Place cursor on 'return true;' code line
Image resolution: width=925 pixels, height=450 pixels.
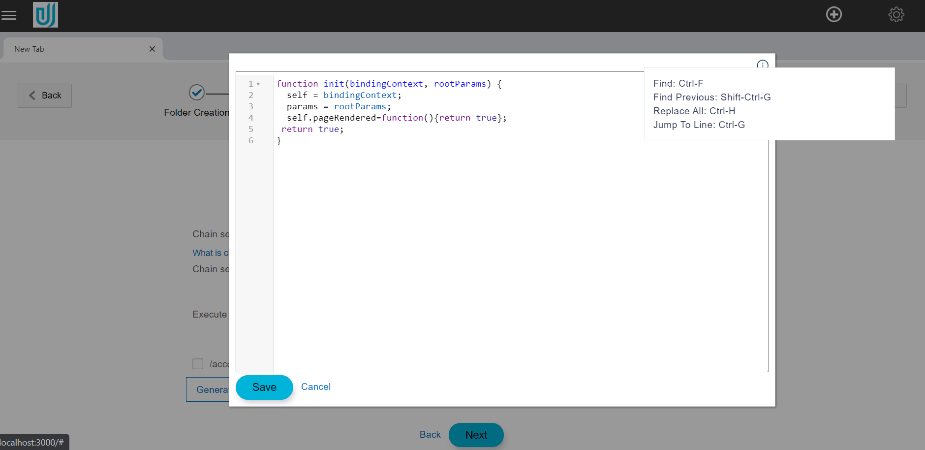[312, 129]
